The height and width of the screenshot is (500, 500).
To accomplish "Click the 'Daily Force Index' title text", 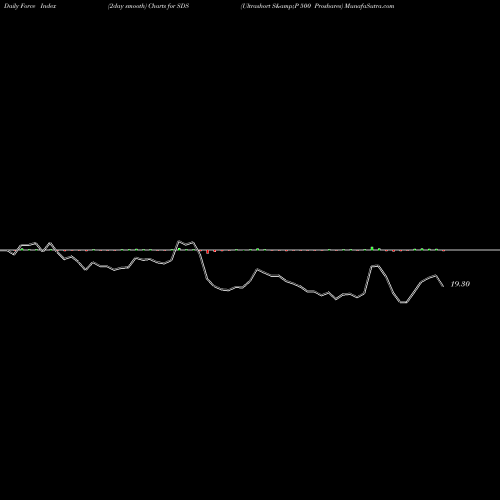I will pyautogui.click(x=30, y=6).
